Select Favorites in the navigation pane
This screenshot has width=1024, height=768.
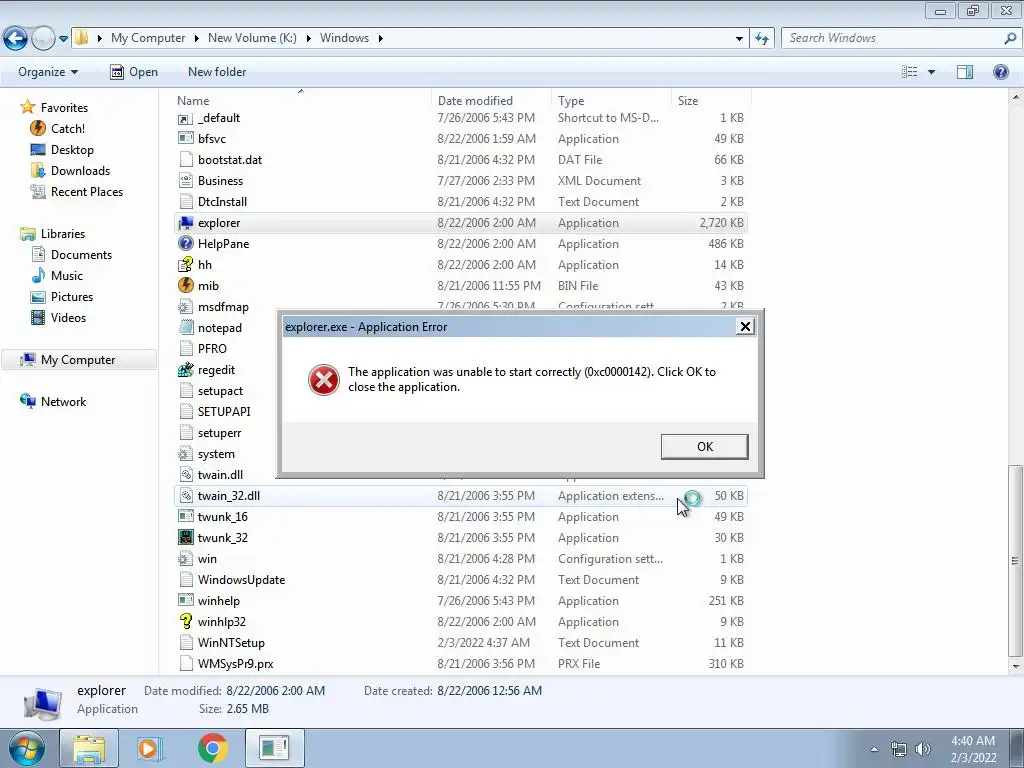point(64,108)
